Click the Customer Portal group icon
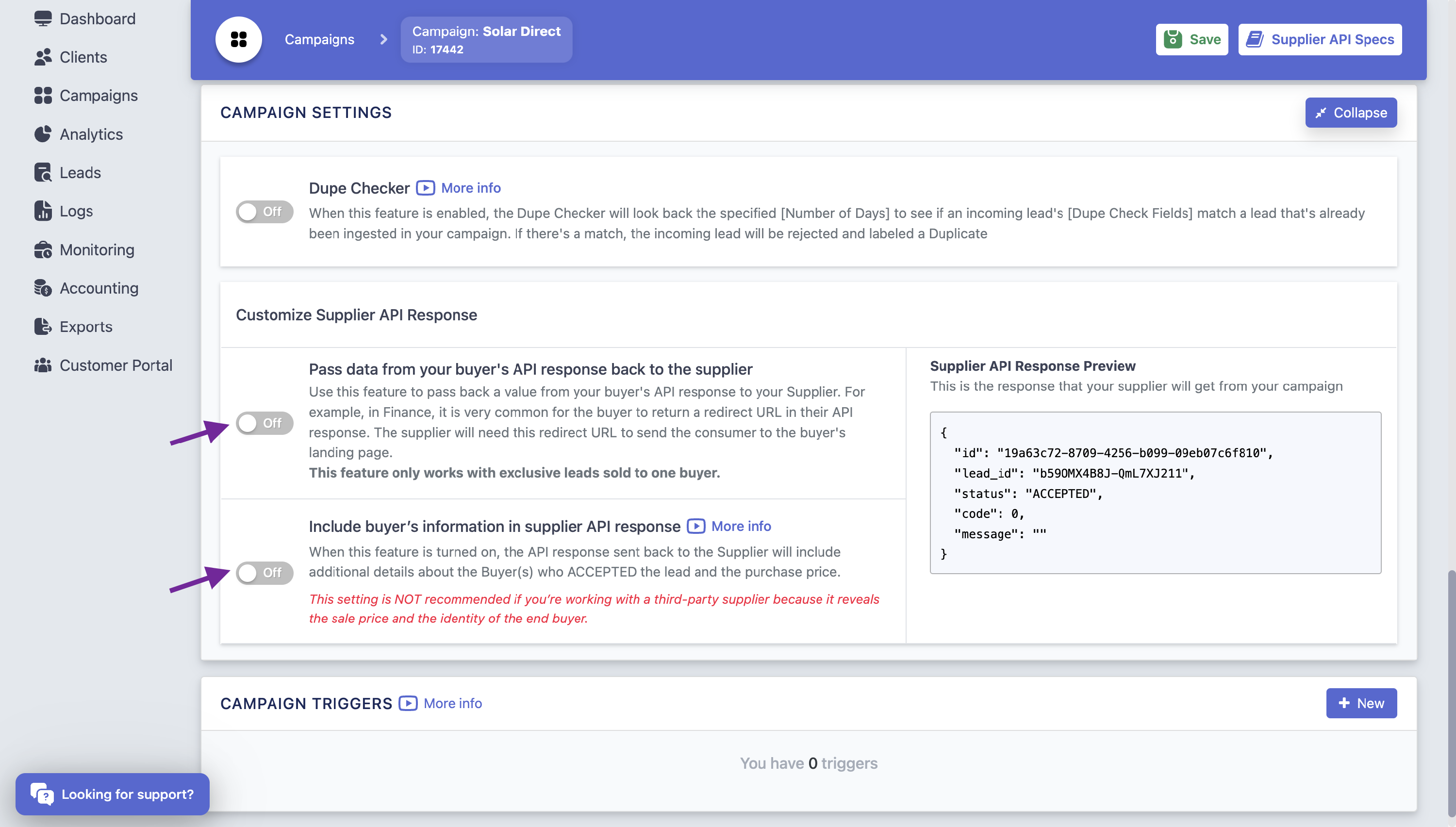Image resolution: width=1456 pixels, height=827 pixels. (43, 365)
